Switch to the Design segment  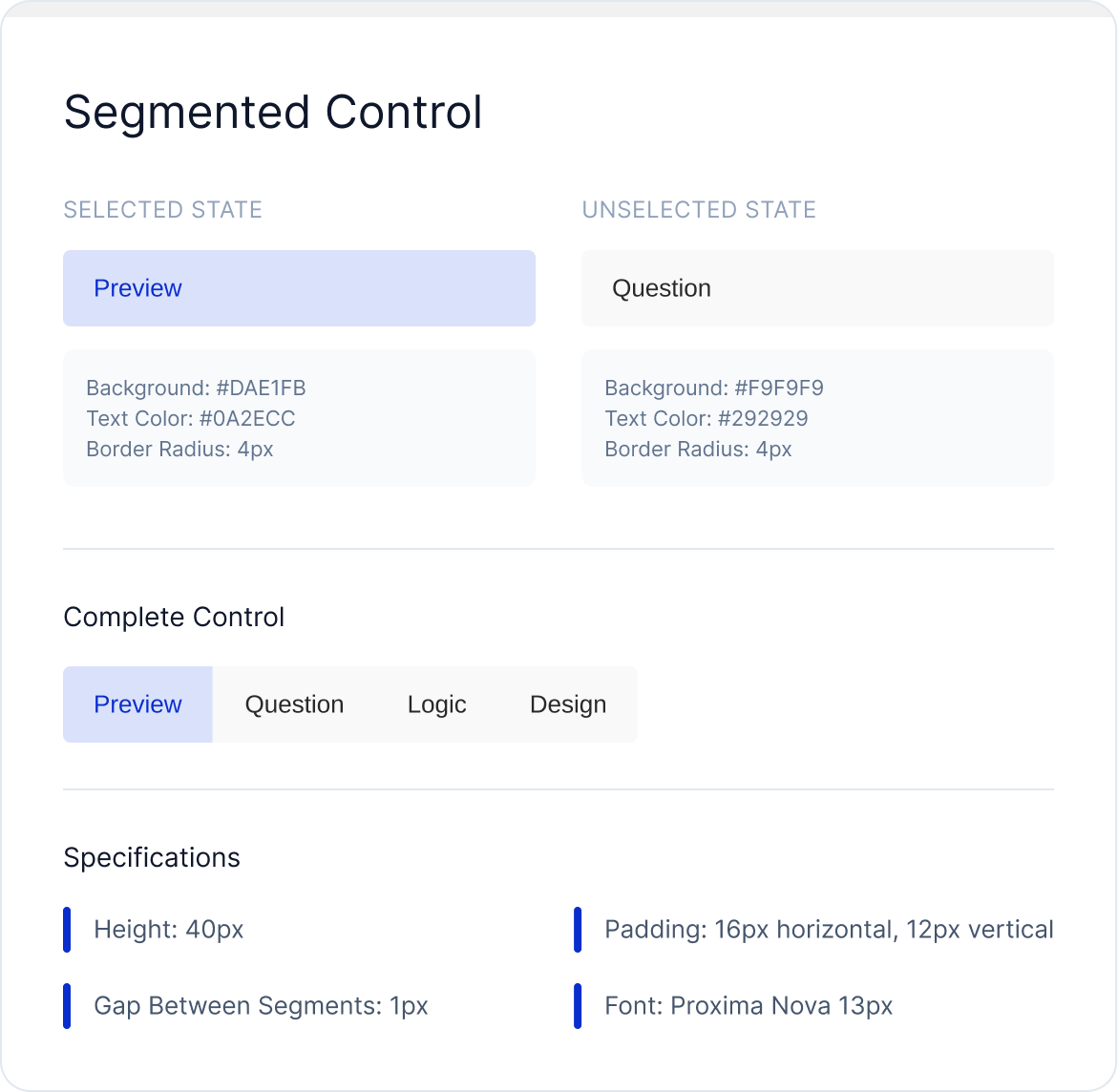point(568,704)
